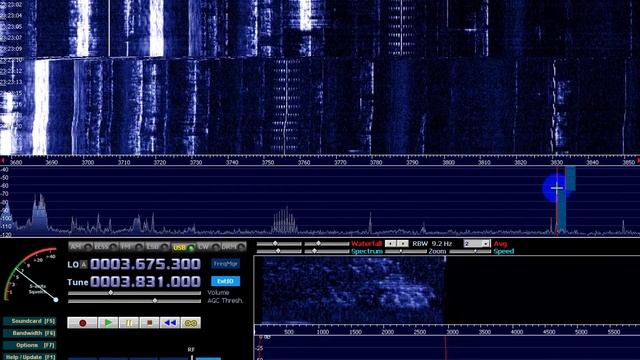640x360 pixels.
Task: Click the cyan Spectrum label
Action: pos(367,251)
